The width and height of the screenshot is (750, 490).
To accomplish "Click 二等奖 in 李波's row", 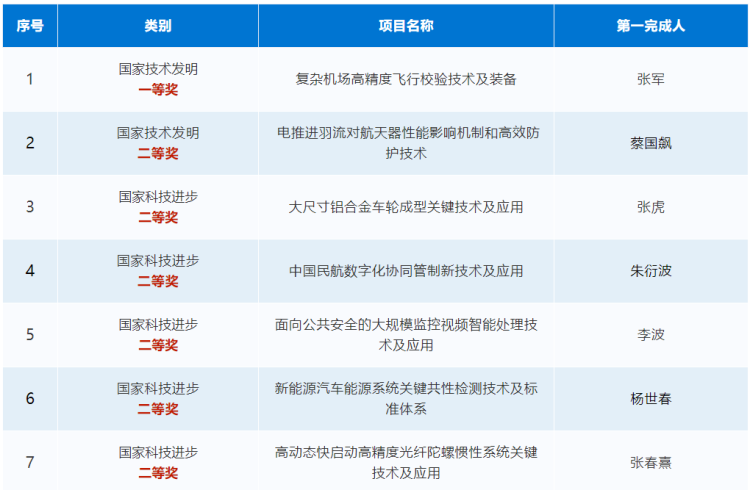I will coord(158,345).
